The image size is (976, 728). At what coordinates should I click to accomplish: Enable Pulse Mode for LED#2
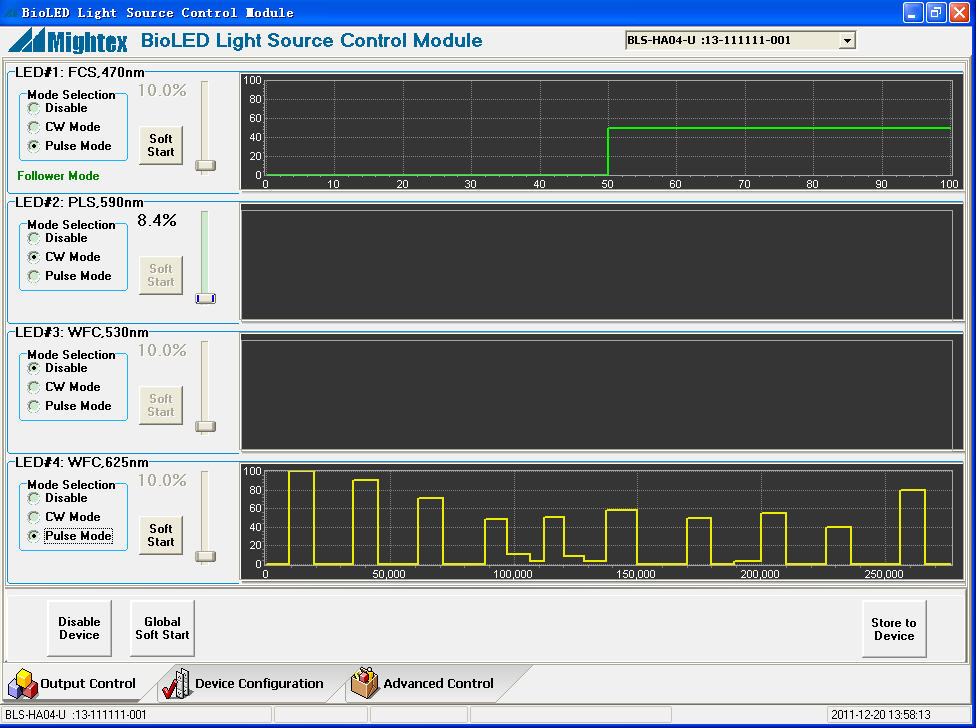pos(32,276)
